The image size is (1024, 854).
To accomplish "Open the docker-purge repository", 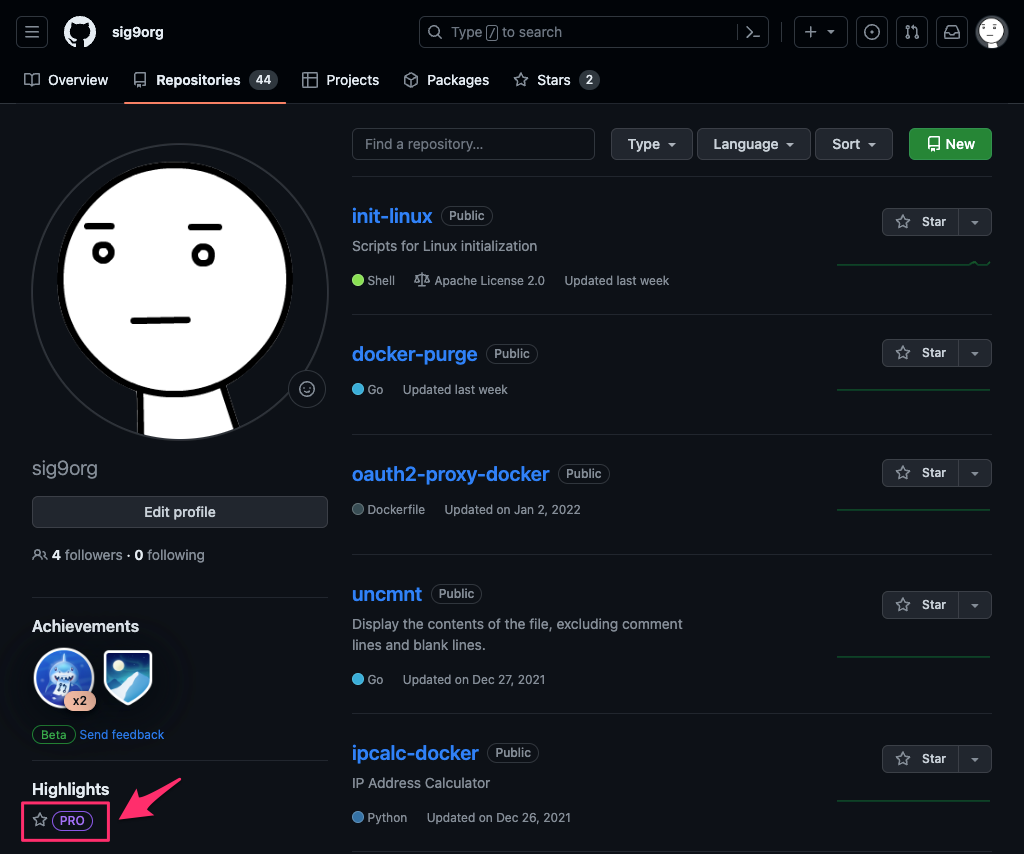I will point(415,354).
